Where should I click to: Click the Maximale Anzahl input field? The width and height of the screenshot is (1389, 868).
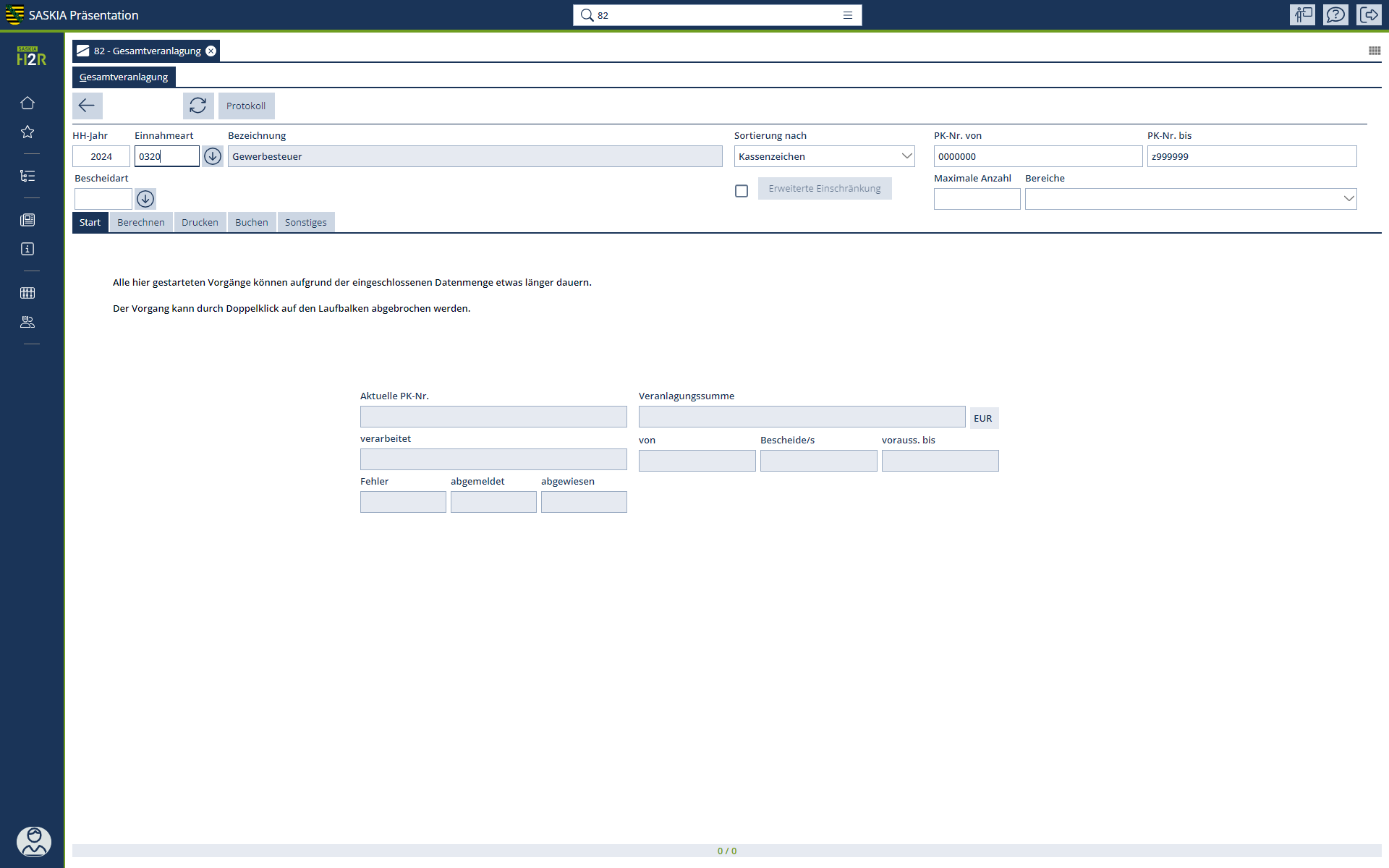click(977, 199)
